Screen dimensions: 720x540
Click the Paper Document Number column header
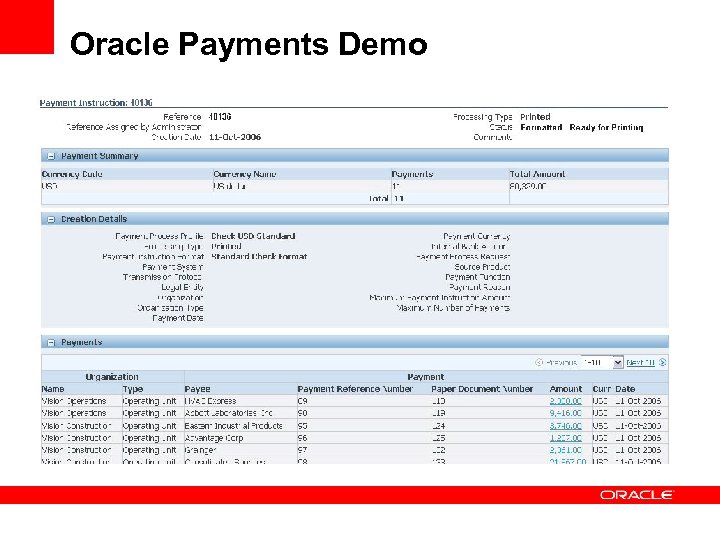482,389
